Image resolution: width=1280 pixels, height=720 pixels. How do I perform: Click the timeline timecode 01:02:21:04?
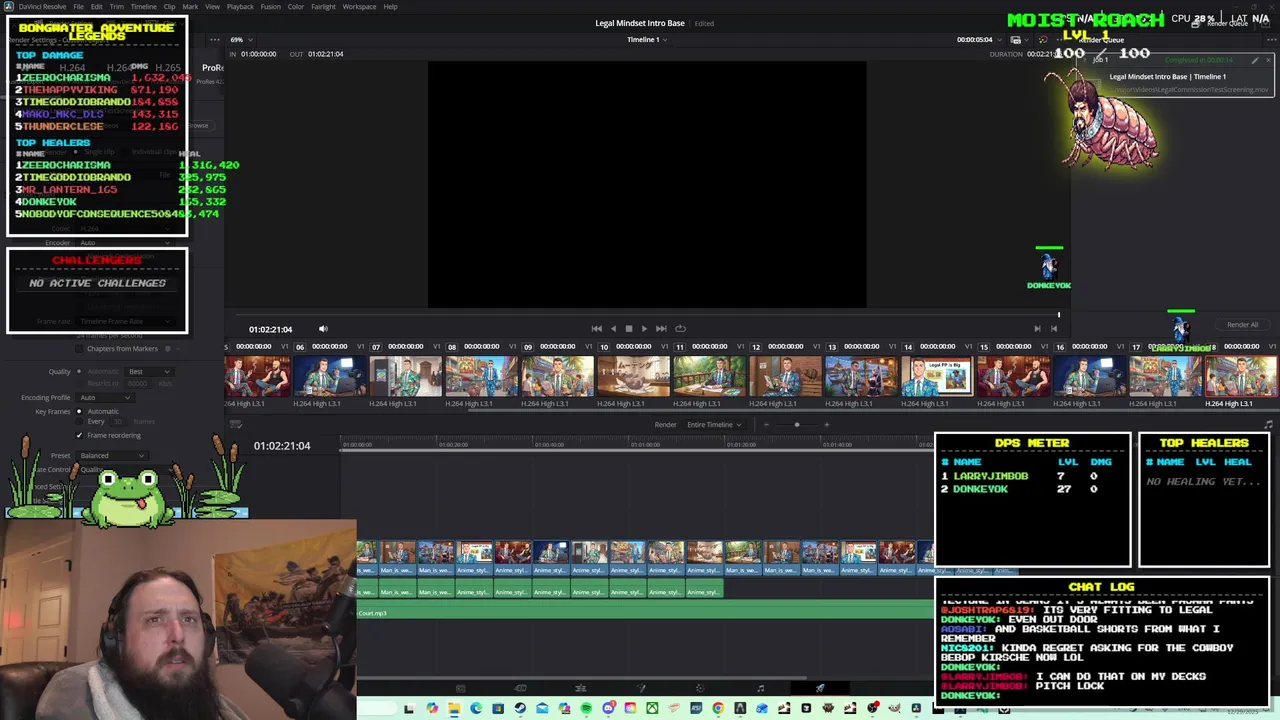tap(282, 446)
